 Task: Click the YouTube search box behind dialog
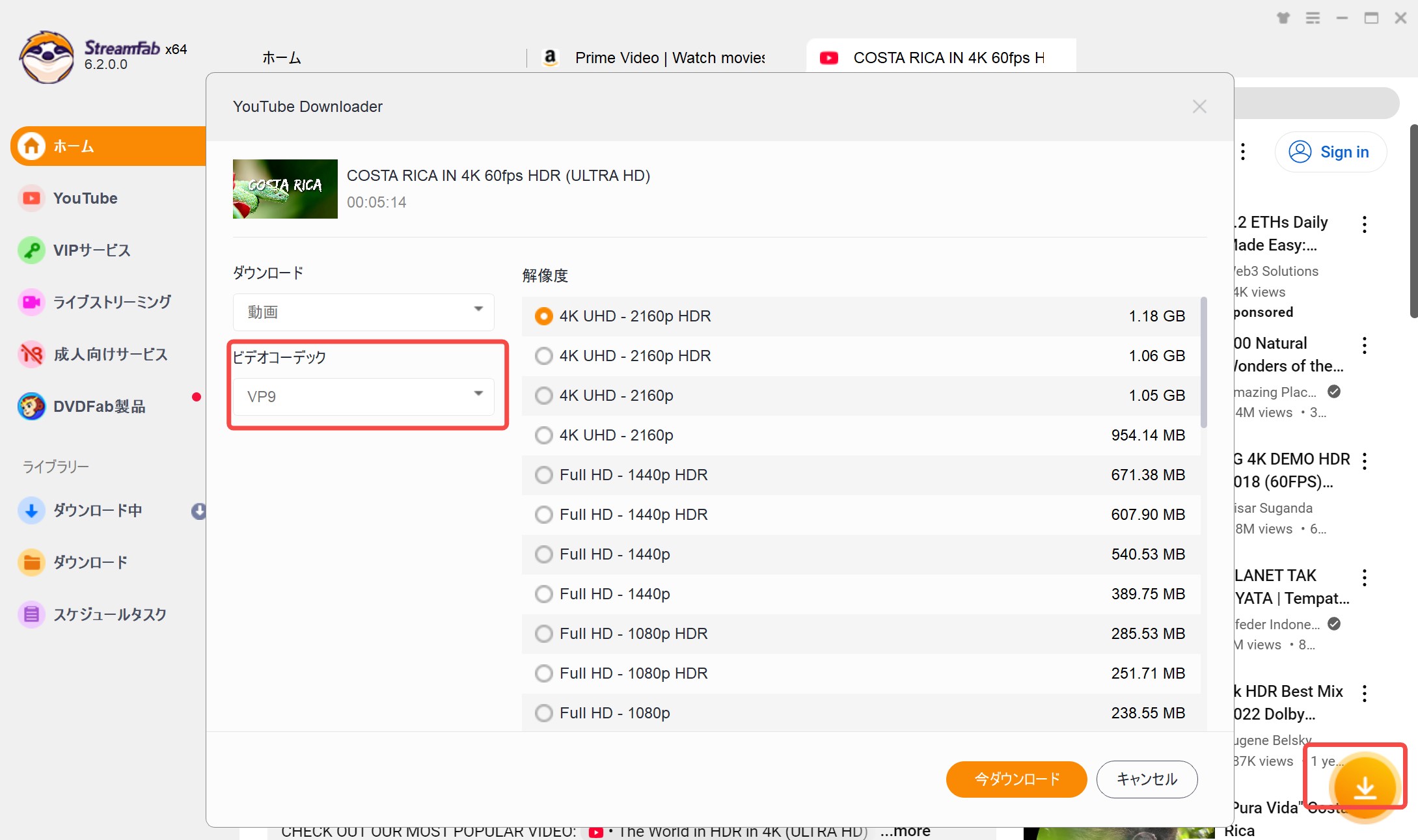[x=1316, y=103]
